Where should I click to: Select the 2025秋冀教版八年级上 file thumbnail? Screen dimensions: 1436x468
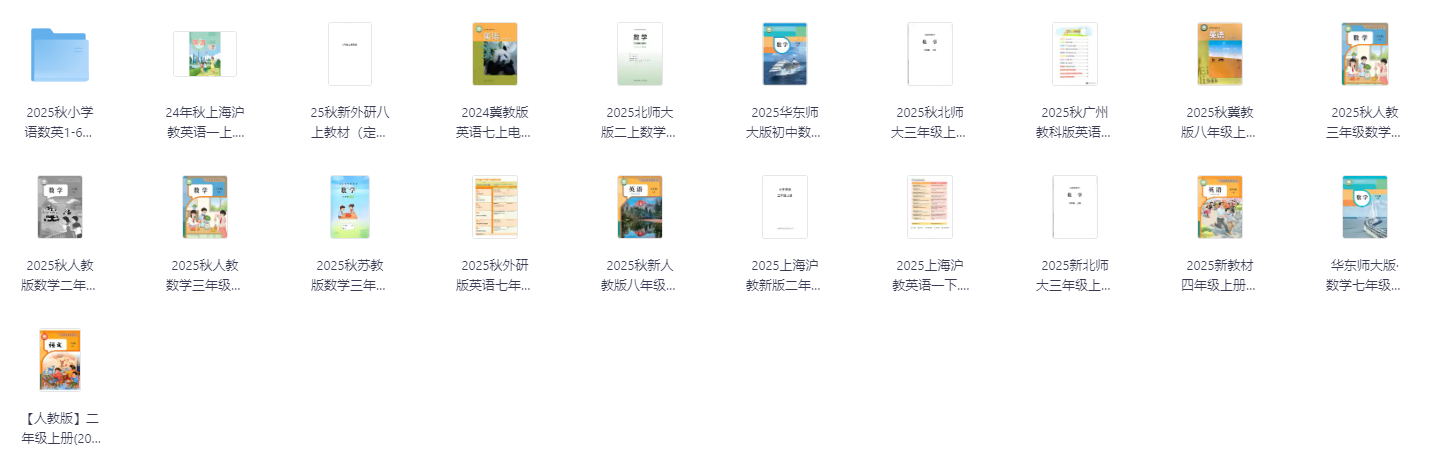pyautogui.click(x=1220, y=54)
